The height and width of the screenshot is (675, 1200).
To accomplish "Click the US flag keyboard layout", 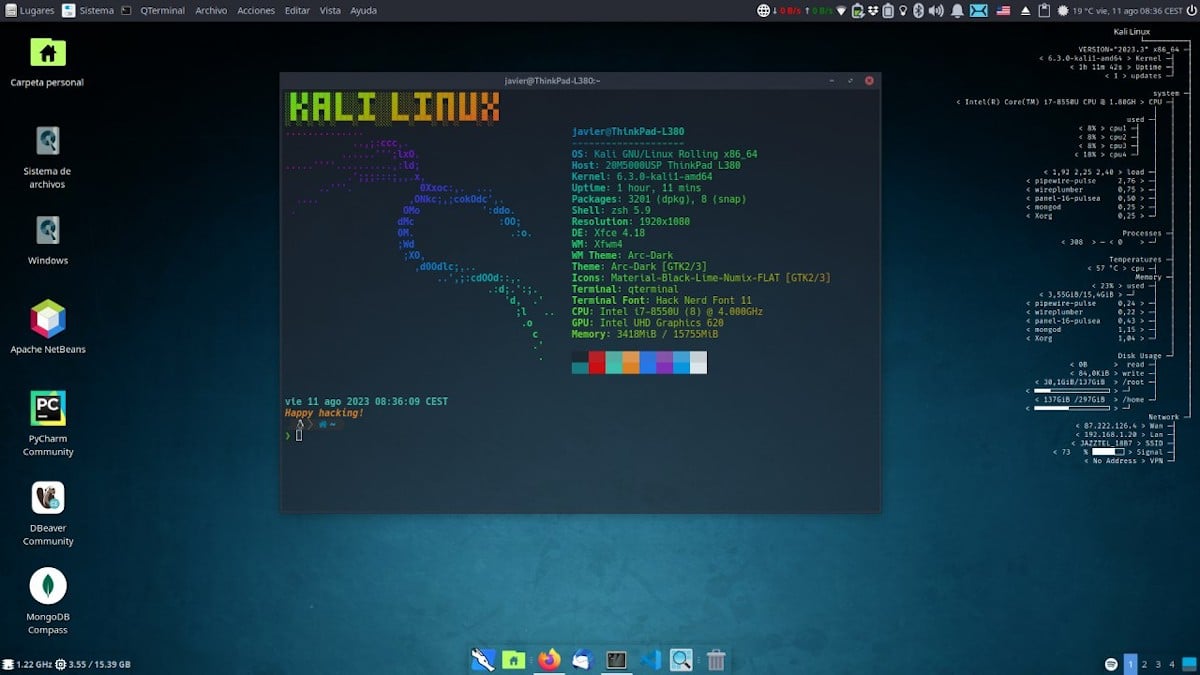I will (x=1003, y=11).
